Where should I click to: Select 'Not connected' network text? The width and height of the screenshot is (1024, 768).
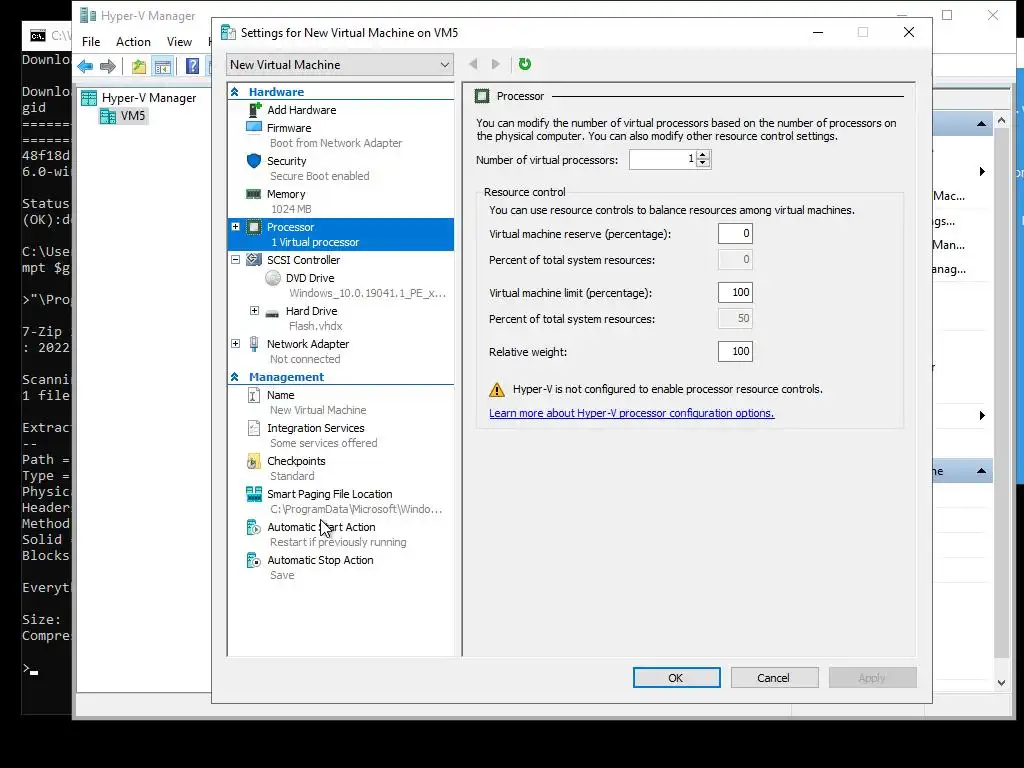[x=305, y=359]
